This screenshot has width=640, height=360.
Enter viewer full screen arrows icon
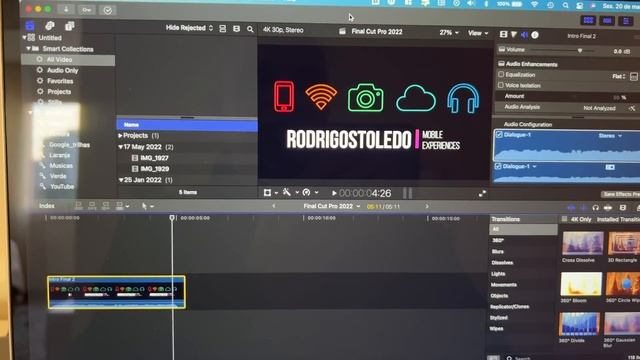482,194
